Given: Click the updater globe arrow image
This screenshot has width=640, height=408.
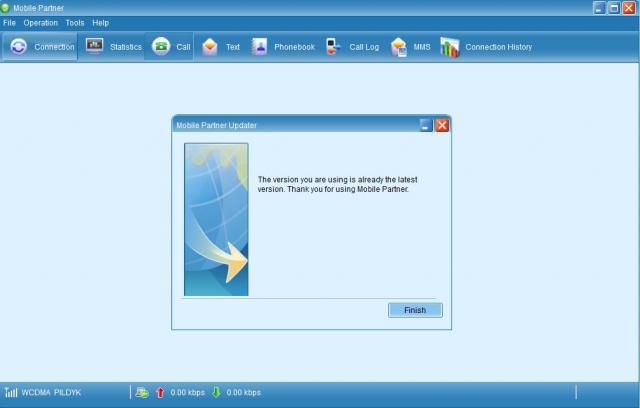Looking at the screenshot, I should [216, 219].
